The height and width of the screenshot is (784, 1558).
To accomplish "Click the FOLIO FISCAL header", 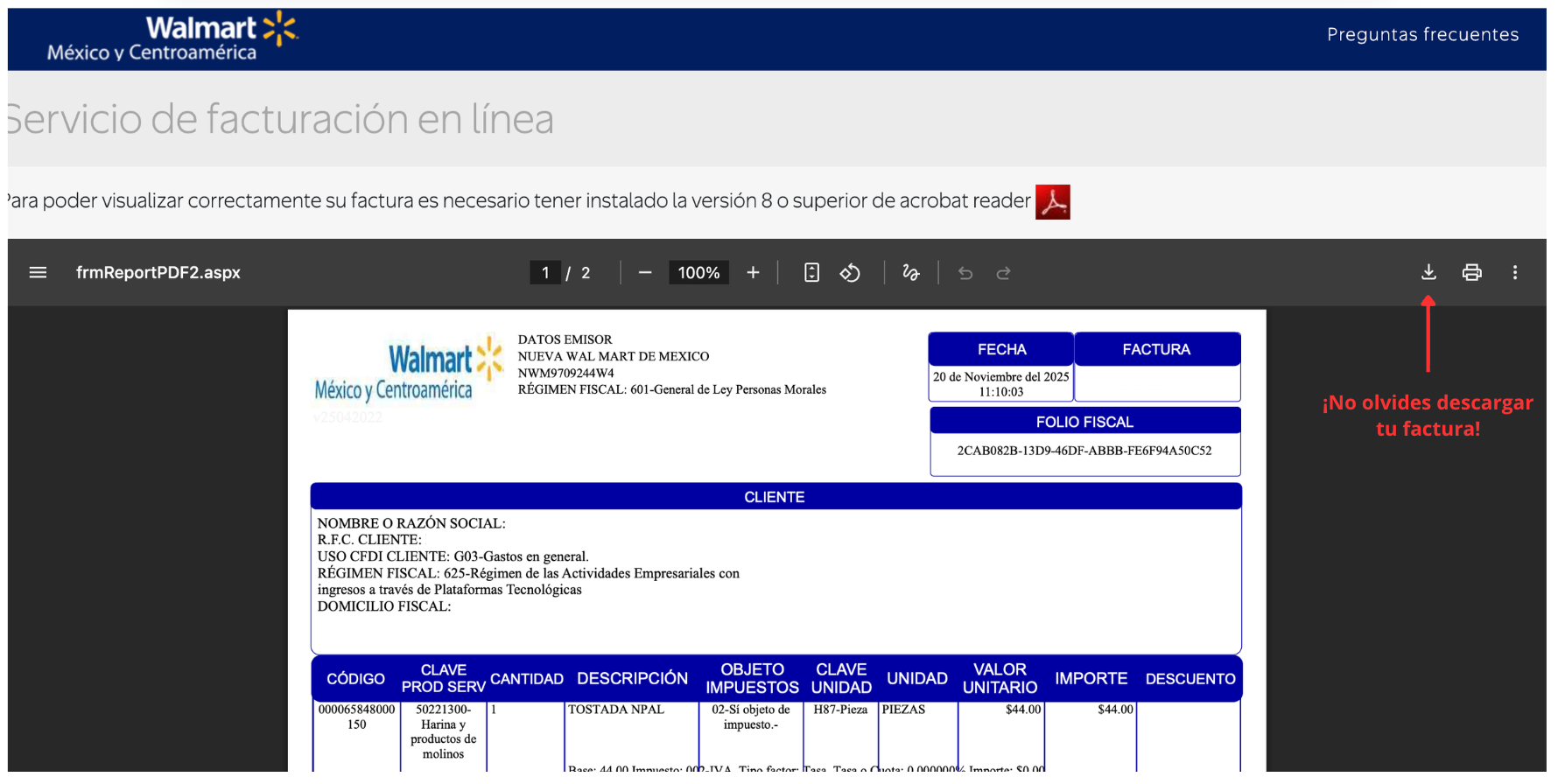I will click(x=1085, y=422).
